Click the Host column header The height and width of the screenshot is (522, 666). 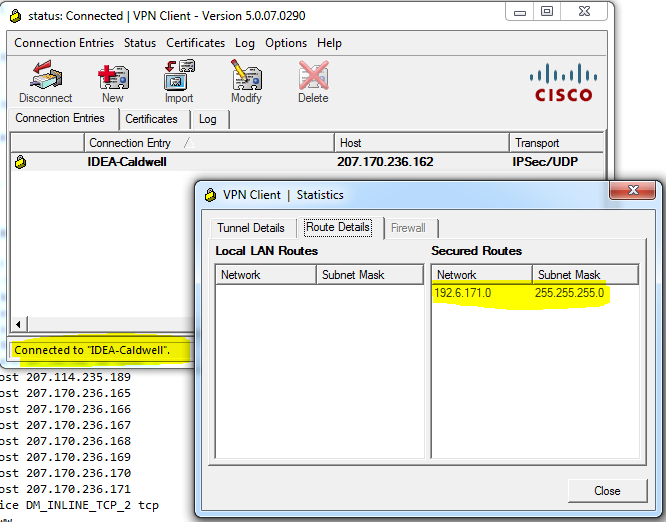[422, 143]
